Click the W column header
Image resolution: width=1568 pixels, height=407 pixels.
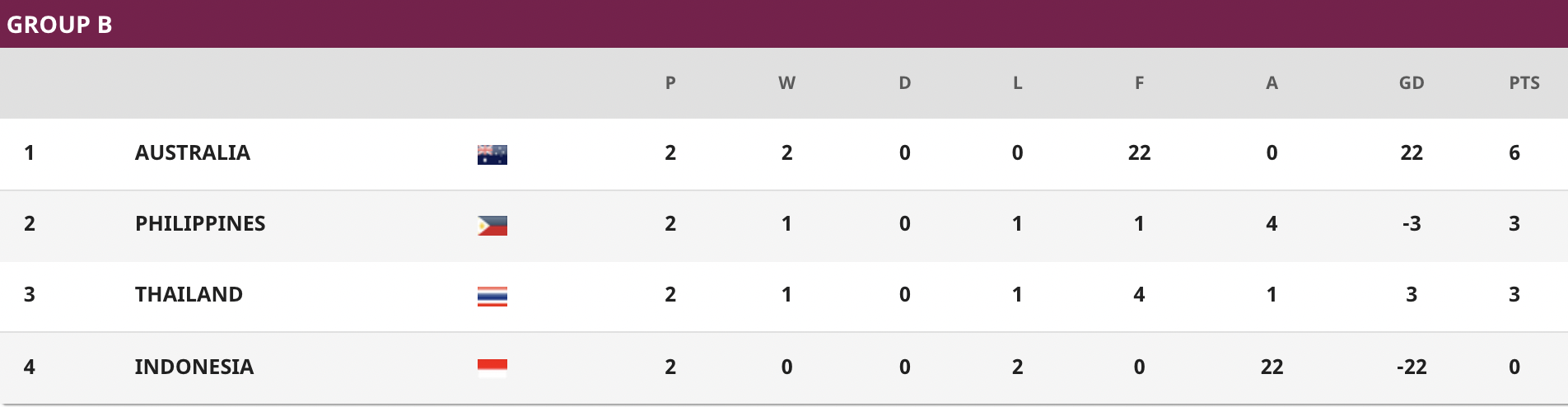(x=786, y=82)
